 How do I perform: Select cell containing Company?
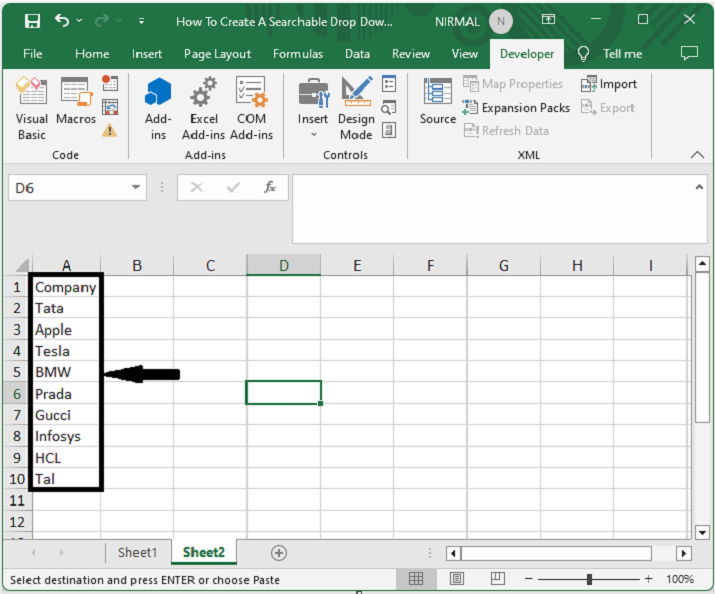coord(66,287)
